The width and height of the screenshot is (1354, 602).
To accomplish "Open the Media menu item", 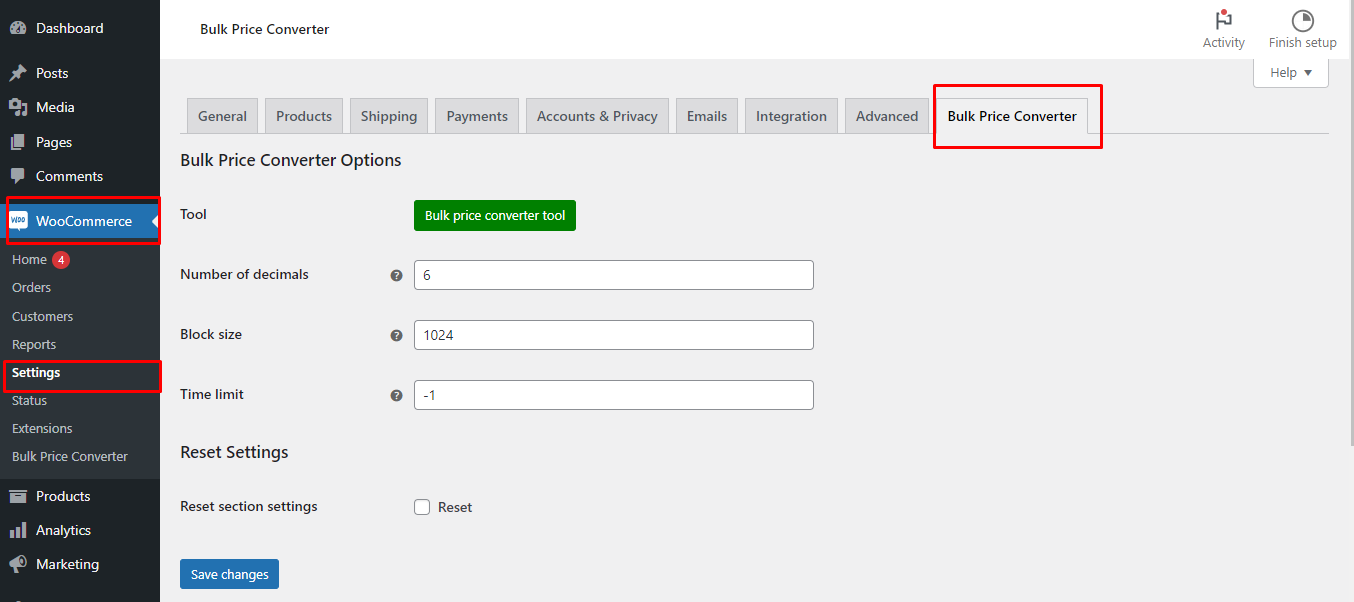I will (x=80, y=107).
